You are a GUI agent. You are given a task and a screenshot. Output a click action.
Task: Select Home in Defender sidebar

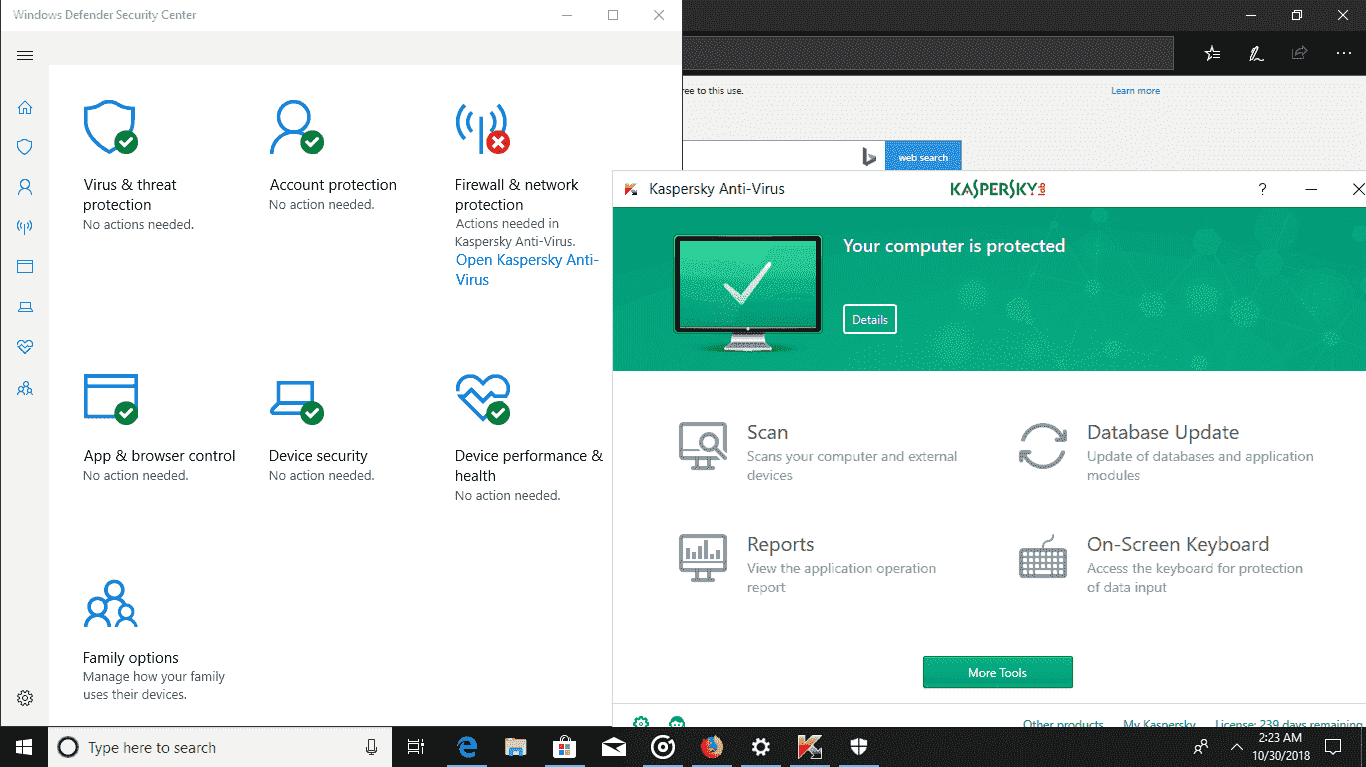pos(25,108)
